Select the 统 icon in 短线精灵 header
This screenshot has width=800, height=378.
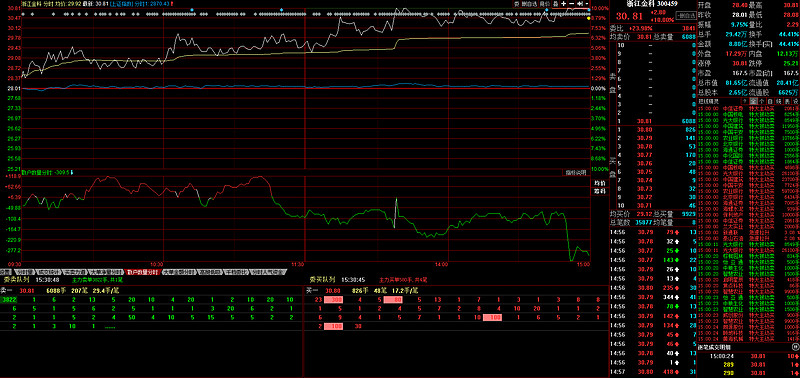pos(779,100)
